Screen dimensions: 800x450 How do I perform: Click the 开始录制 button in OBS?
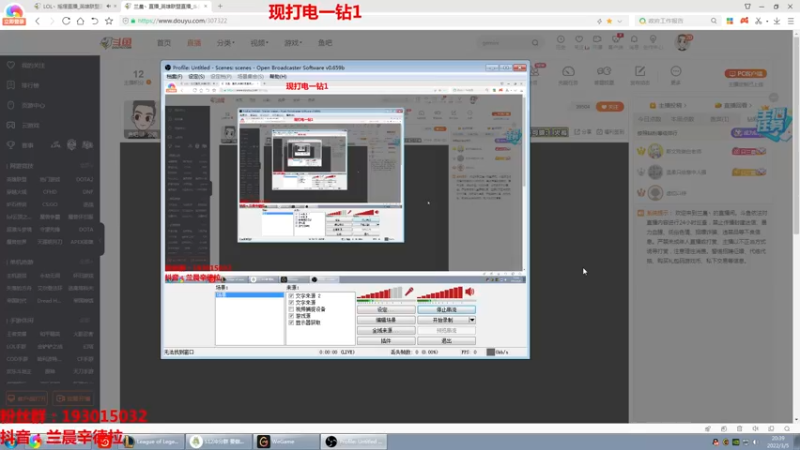coord(443,320)
